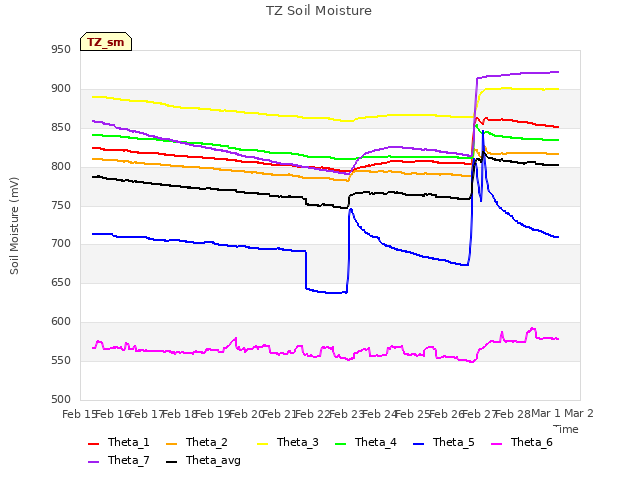The height and width of the screenshot is (480, 640).
Task: Select the Theta_6 legend label
Action: (531, 442)
